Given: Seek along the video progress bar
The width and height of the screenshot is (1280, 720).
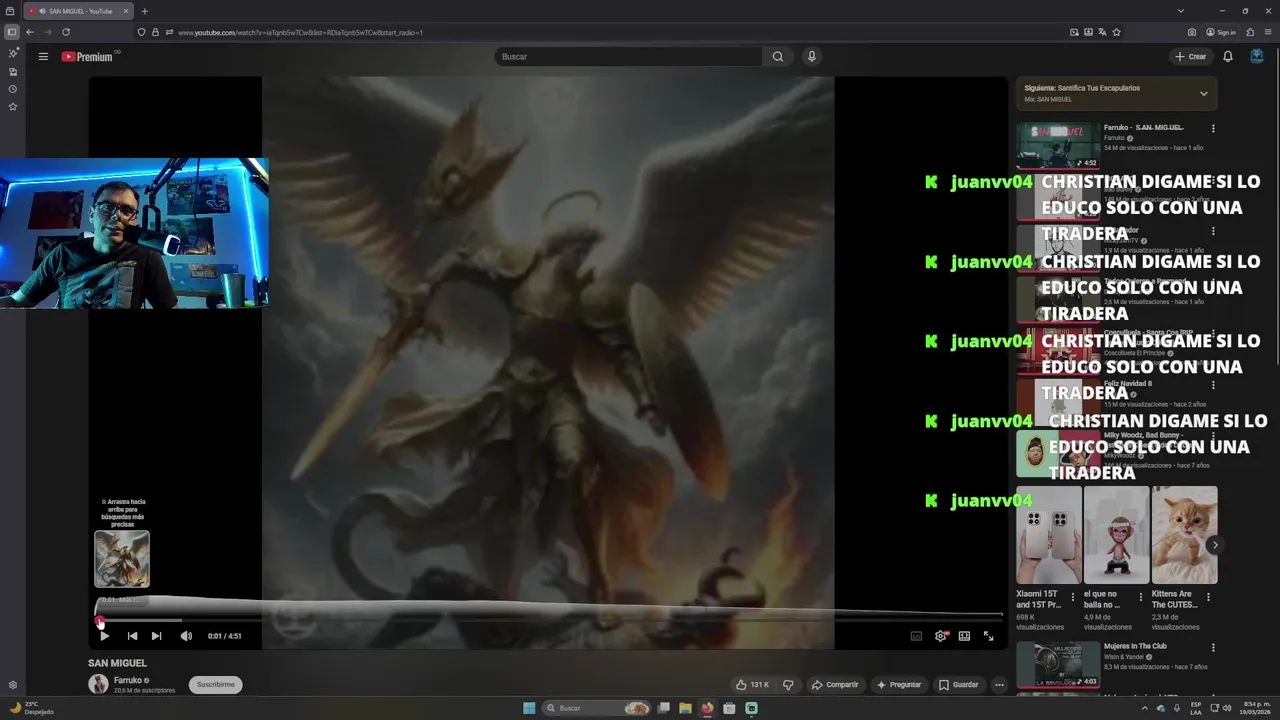Looking at the screenshot, I should (x=549, y=619).
